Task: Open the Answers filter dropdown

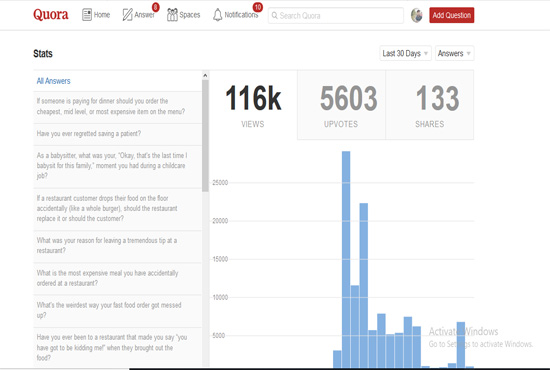Action: coord(454,53)
